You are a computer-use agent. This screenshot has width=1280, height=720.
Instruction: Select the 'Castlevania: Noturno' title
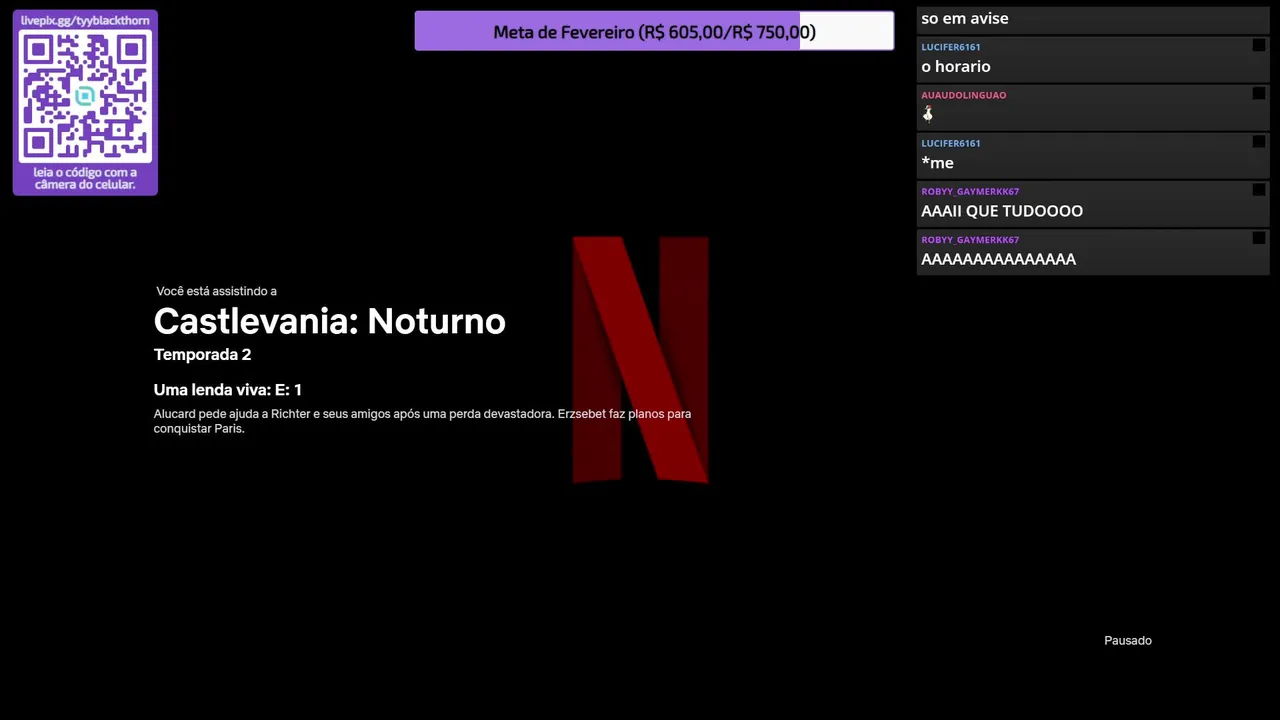pos(330,321)
